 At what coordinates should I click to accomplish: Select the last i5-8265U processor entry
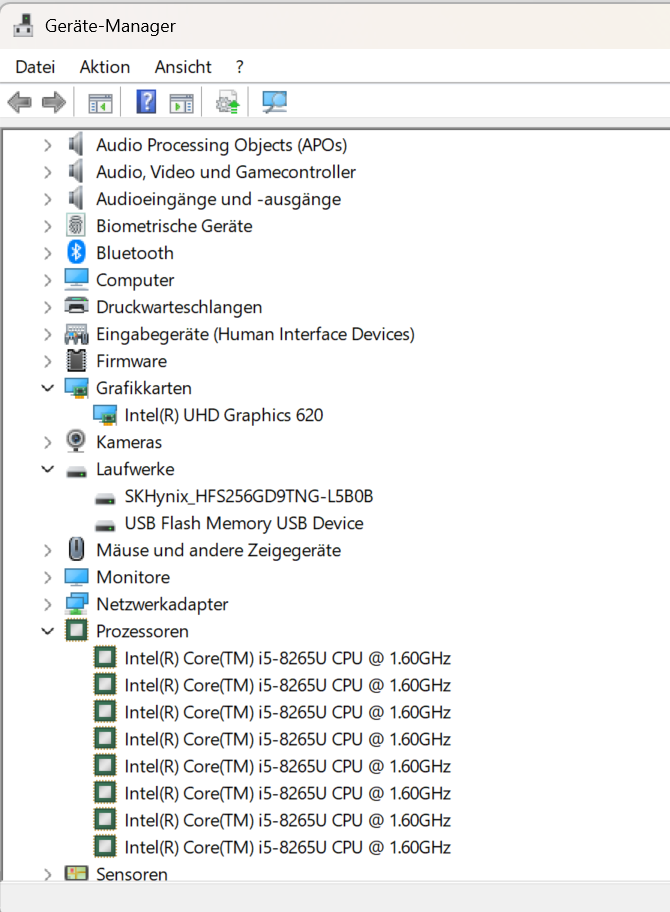pos(288,847)
